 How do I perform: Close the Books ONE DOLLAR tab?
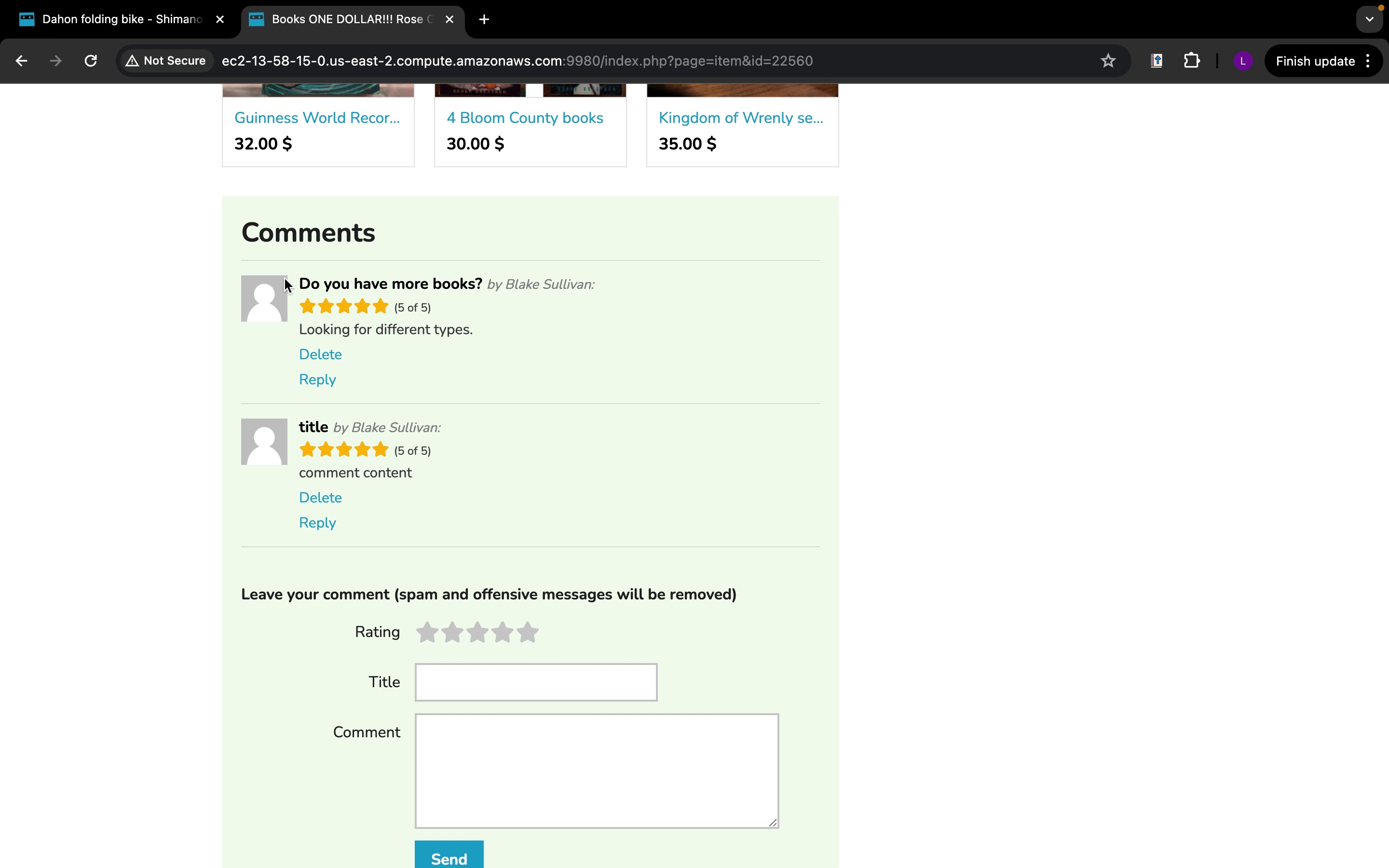click(449, 19)
